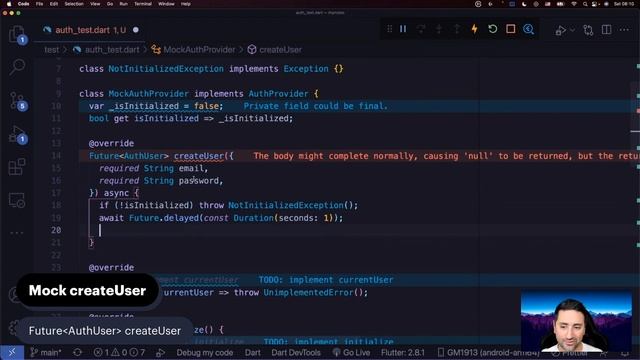Open the File menu
Image resolution: width=640 pixels, height=360 pixels.
pos(39,4)
